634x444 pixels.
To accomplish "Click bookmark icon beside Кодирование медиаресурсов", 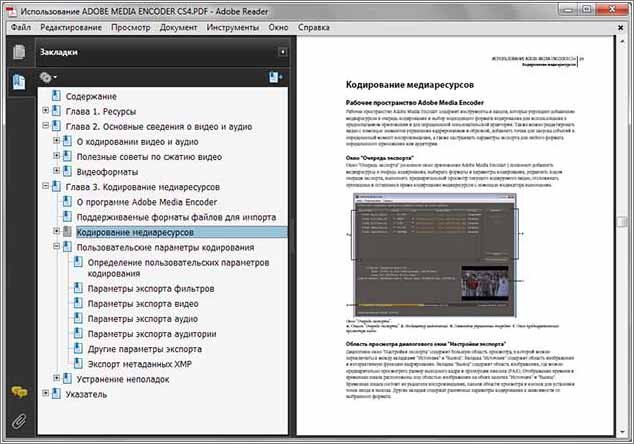I will 67,232.
